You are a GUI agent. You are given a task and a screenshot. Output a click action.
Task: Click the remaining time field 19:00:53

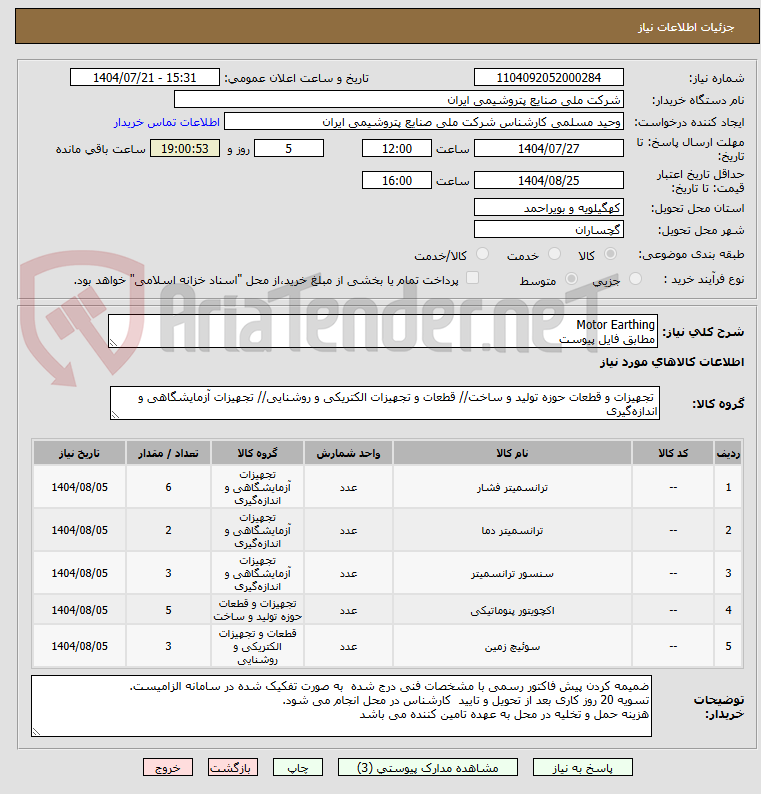click(185, 148)
